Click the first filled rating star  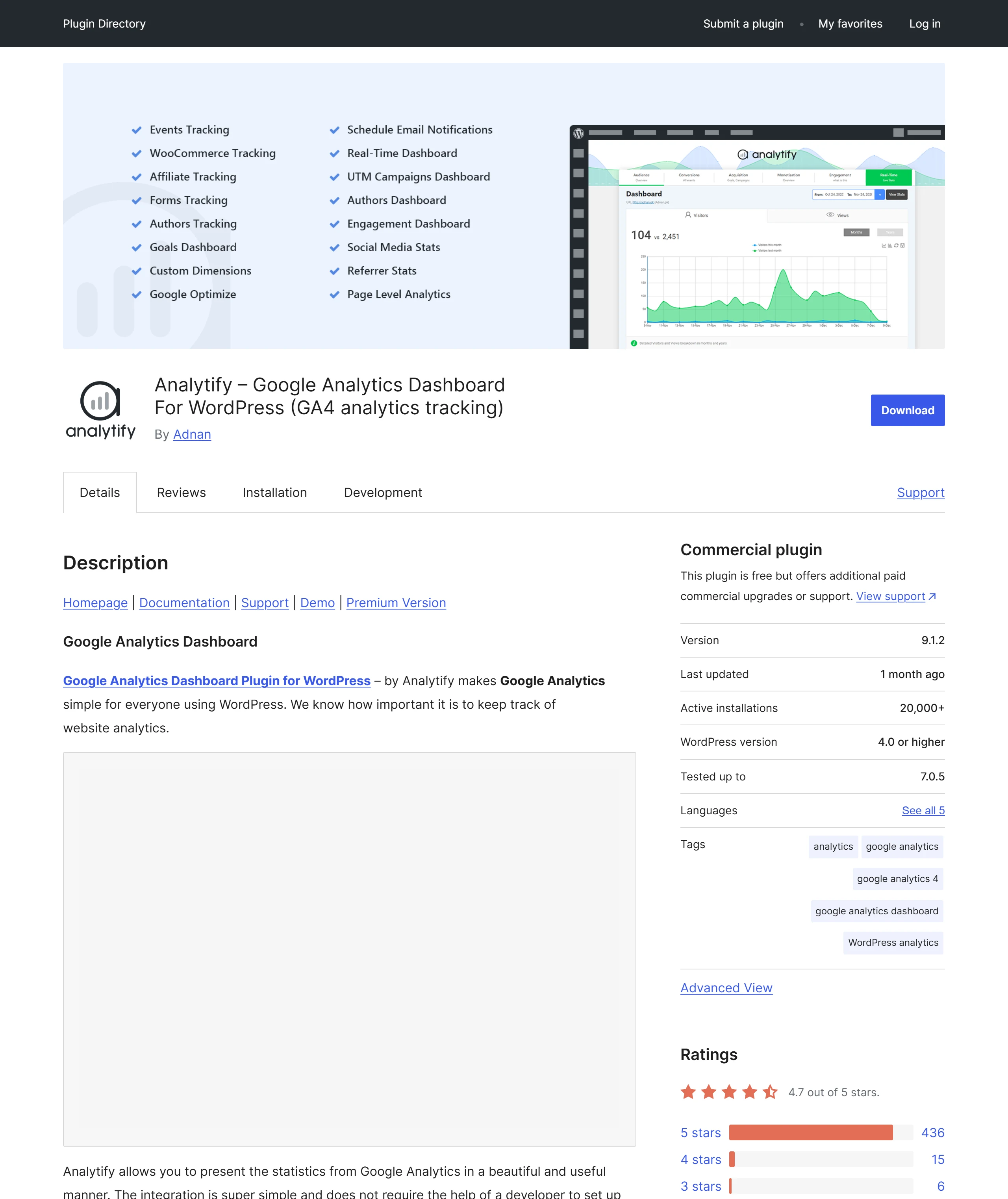[689, 1092]
